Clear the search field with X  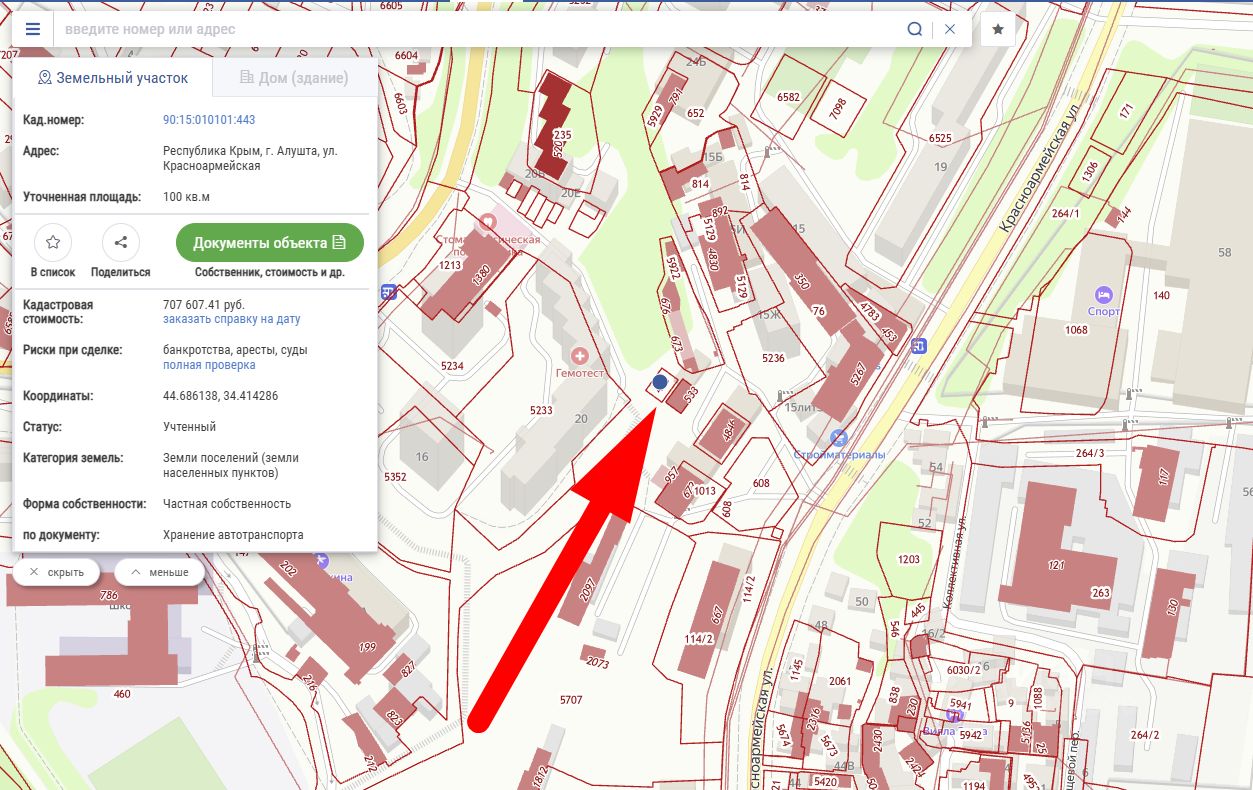coord(950,29)
